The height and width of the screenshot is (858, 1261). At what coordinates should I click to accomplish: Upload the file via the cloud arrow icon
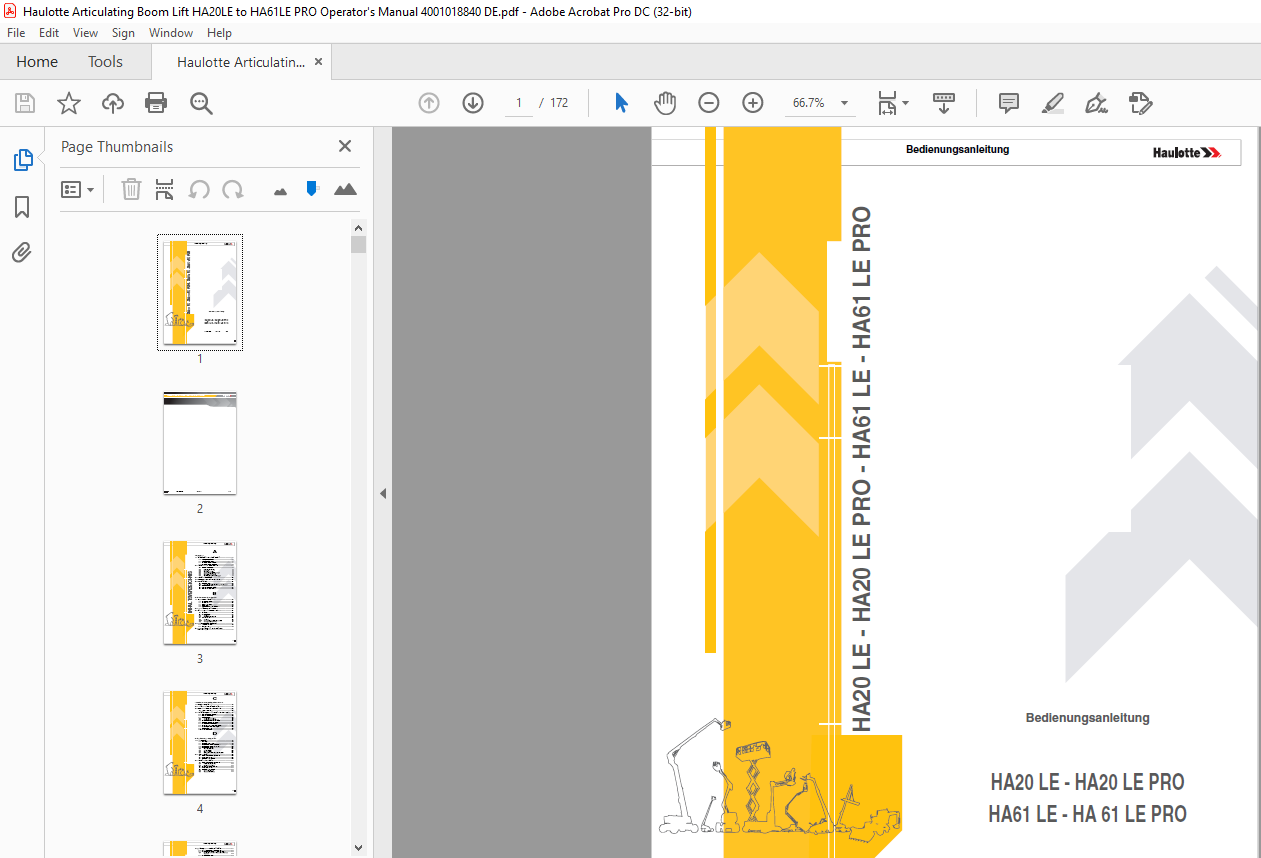click(x=113, y=103)
